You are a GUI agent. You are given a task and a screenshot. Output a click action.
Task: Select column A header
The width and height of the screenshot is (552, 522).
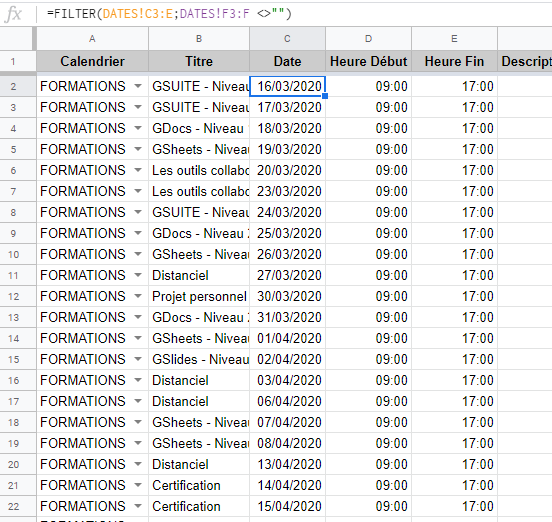click(x=93, y=38)
